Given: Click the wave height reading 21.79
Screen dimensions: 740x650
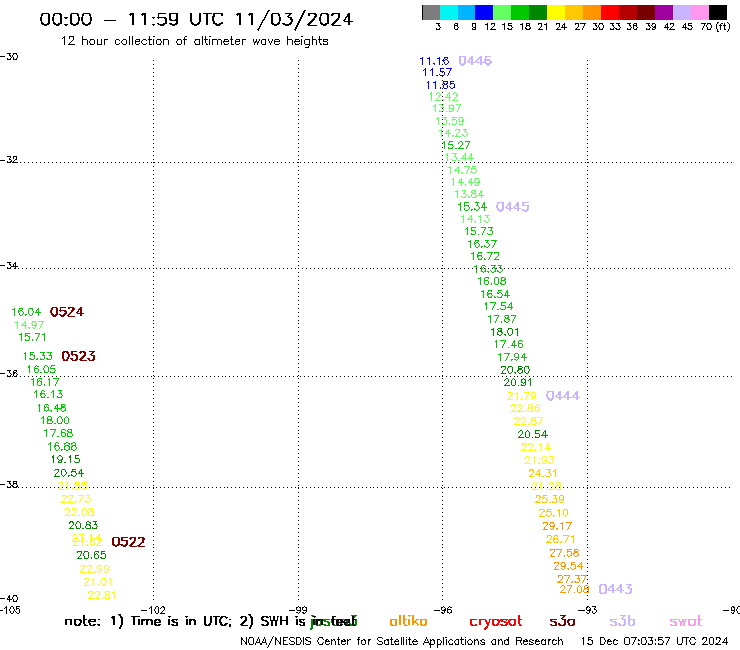Looking at the screenshot, I should [522, 396].
